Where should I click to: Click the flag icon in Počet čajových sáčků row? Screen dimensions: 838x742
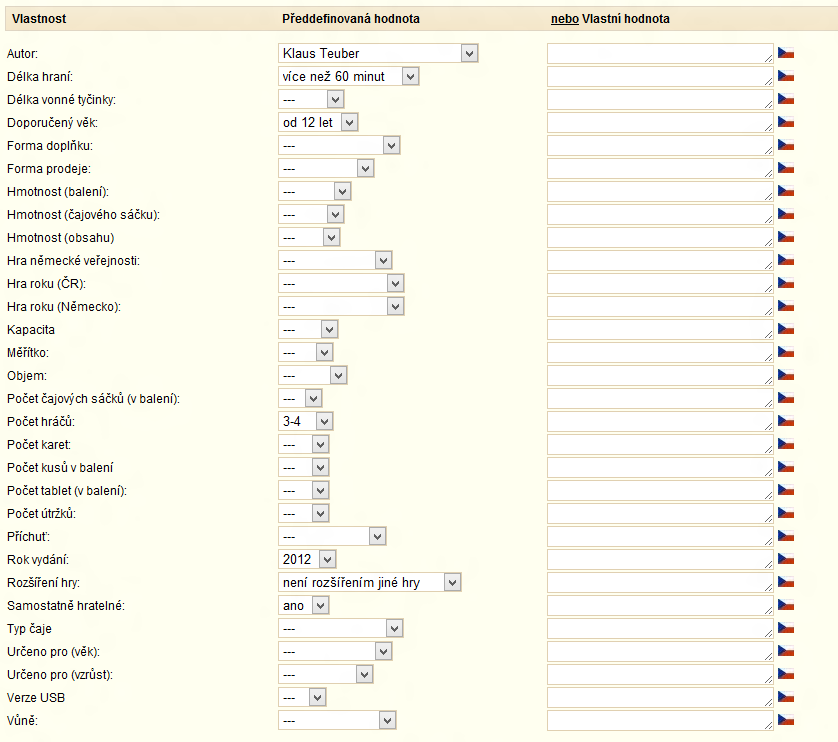point(786,398)
